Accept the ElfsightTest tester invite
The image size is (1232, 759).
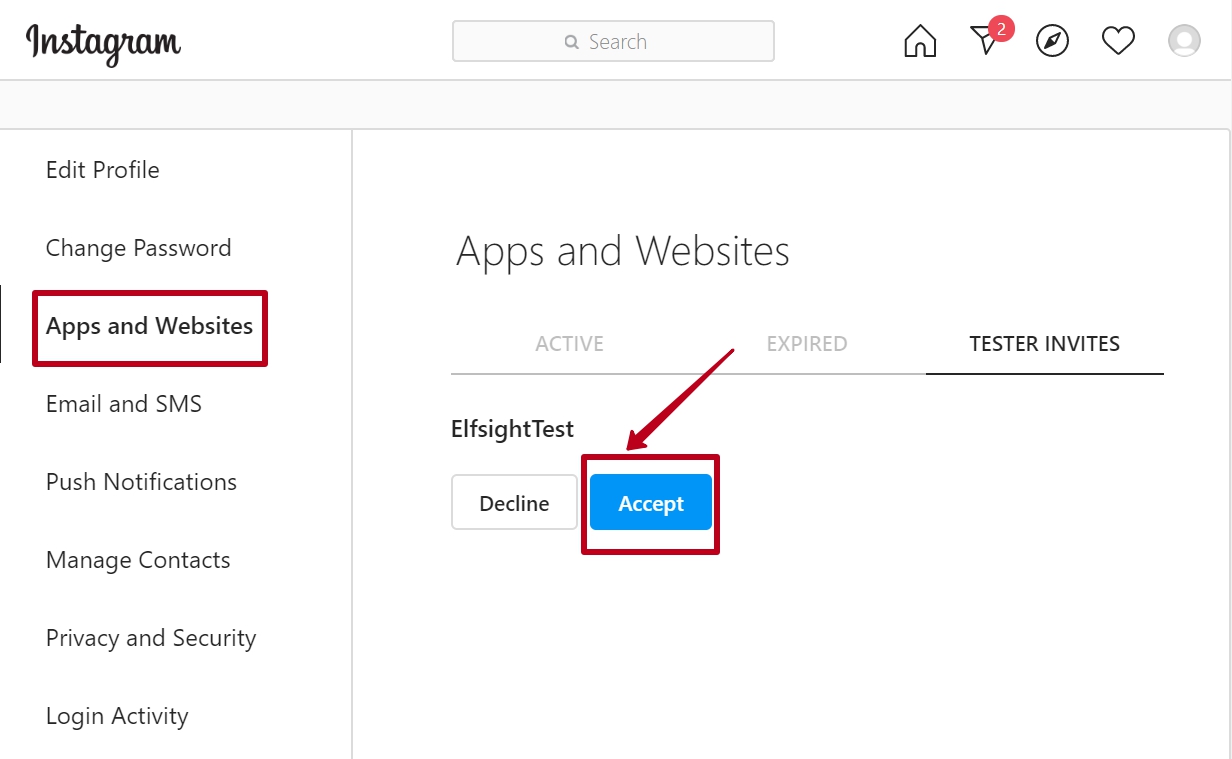(650, 503)
